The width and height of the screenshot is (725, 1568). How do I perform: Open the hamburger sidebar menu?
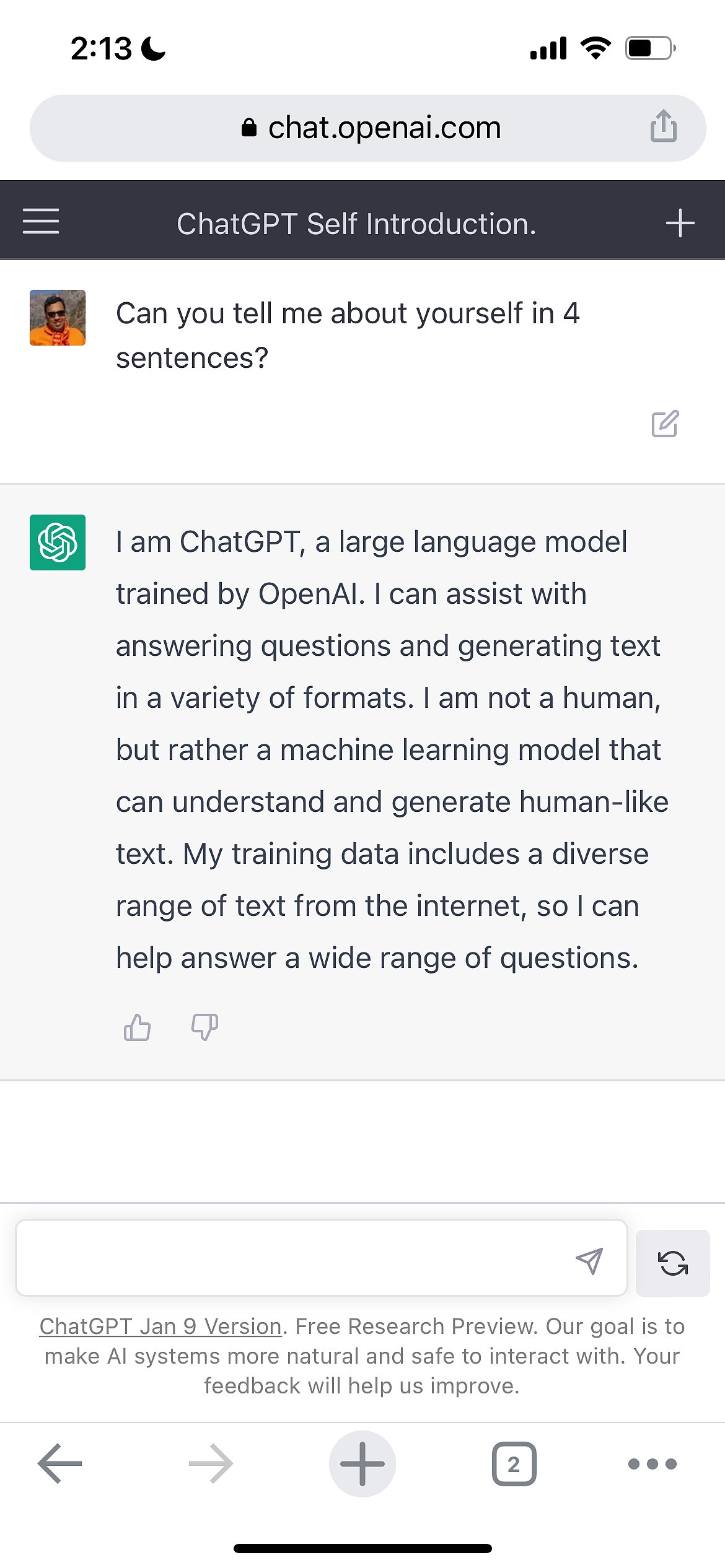[x=41, y=222]
